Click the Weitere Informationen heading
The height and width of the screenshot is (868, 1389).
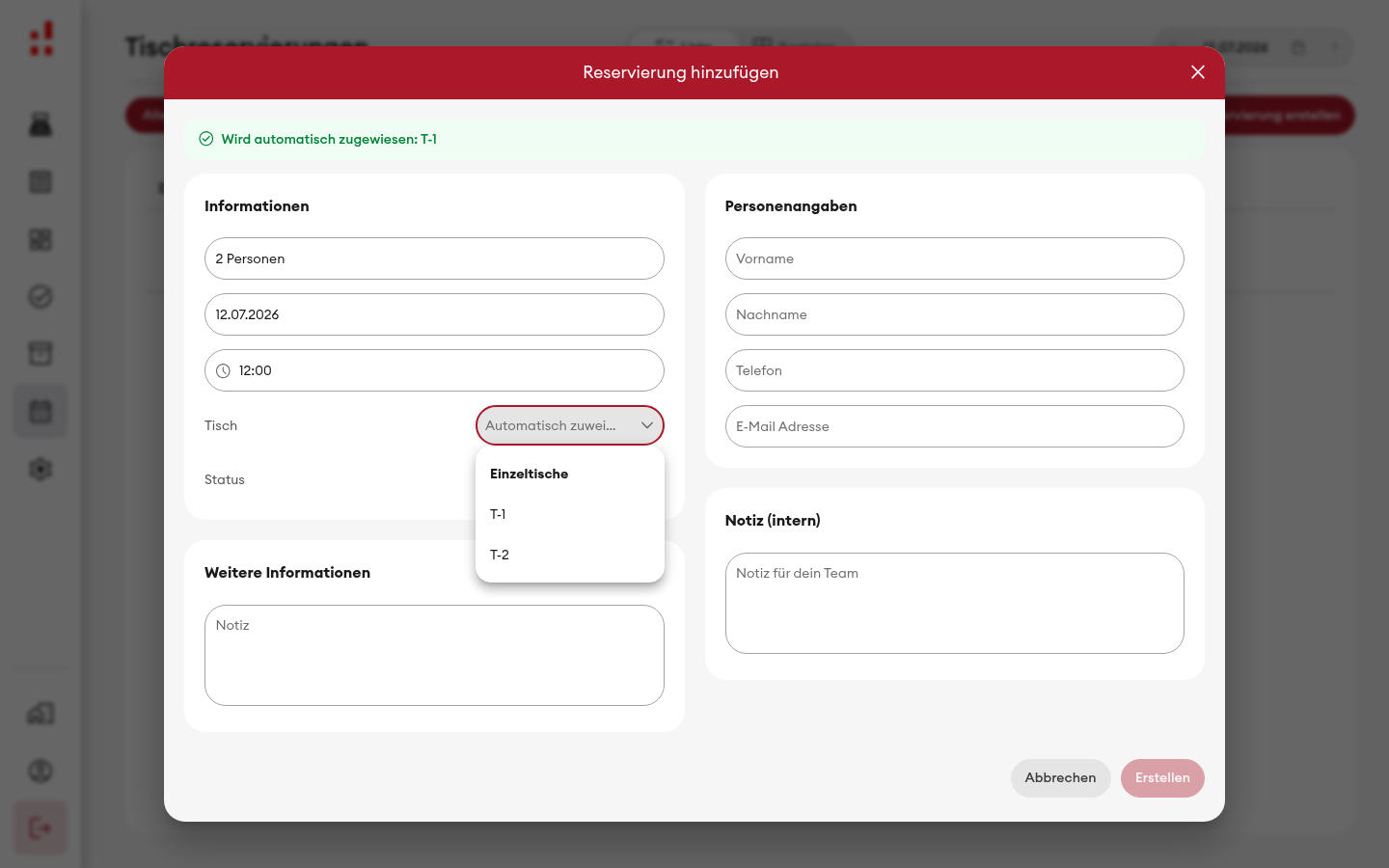(287, 572)
